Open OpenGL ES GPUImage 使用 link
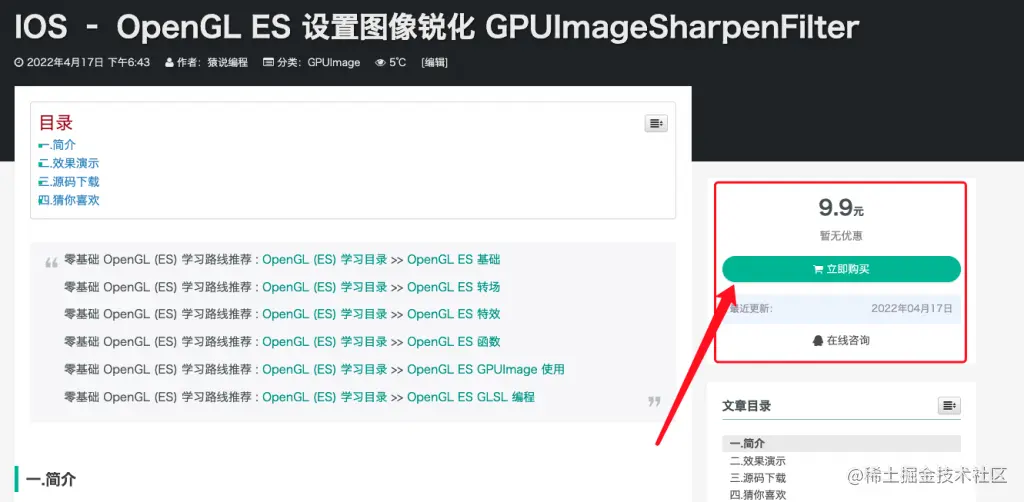Image resolution: width=1024 pixels, height=502 pixels. pos(486,369)
